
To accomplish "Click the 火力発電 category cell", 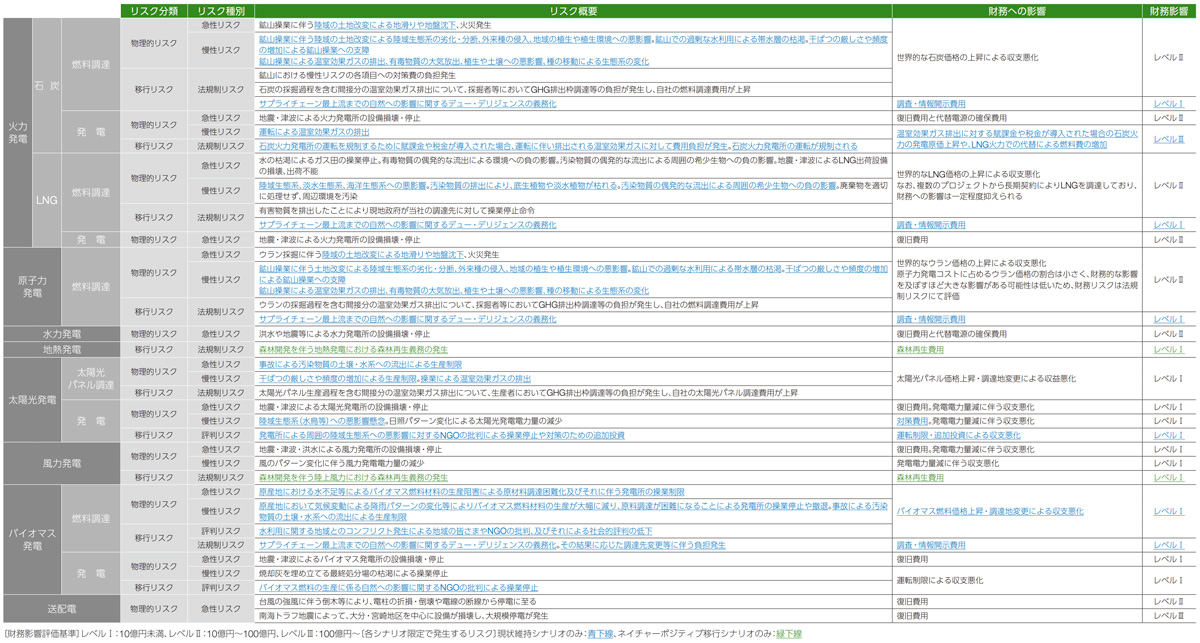I will [18, 132].
